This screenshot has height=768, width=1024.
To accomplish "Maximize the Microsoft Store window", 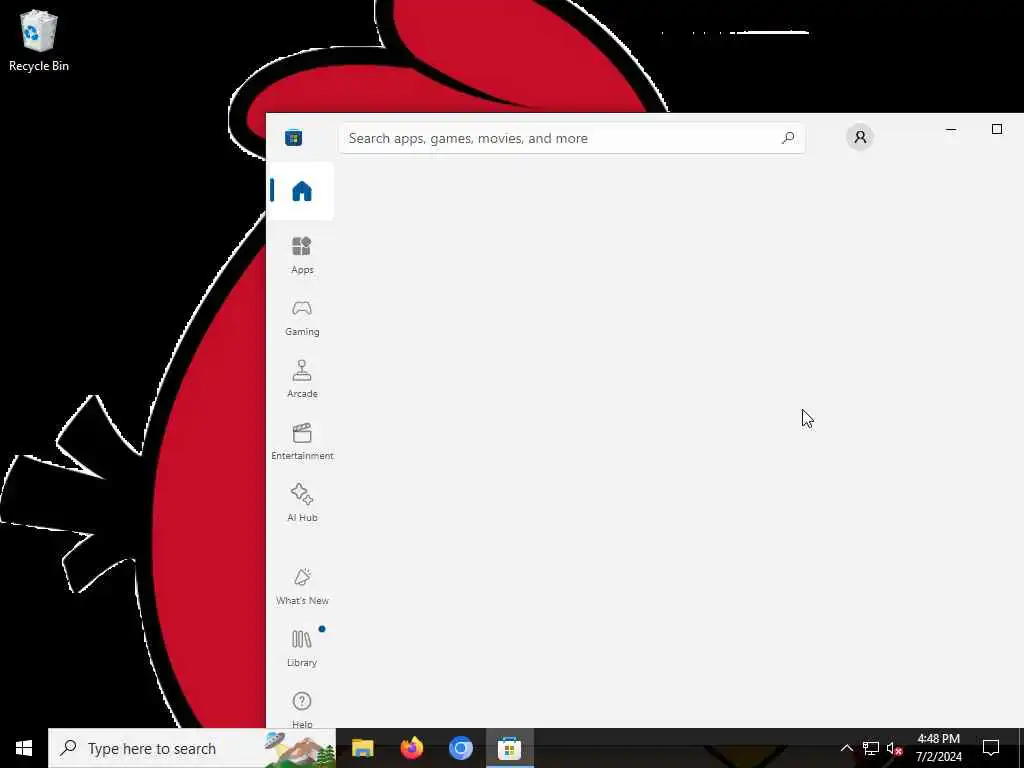I will pyautogui.click(x=997, y=129).
